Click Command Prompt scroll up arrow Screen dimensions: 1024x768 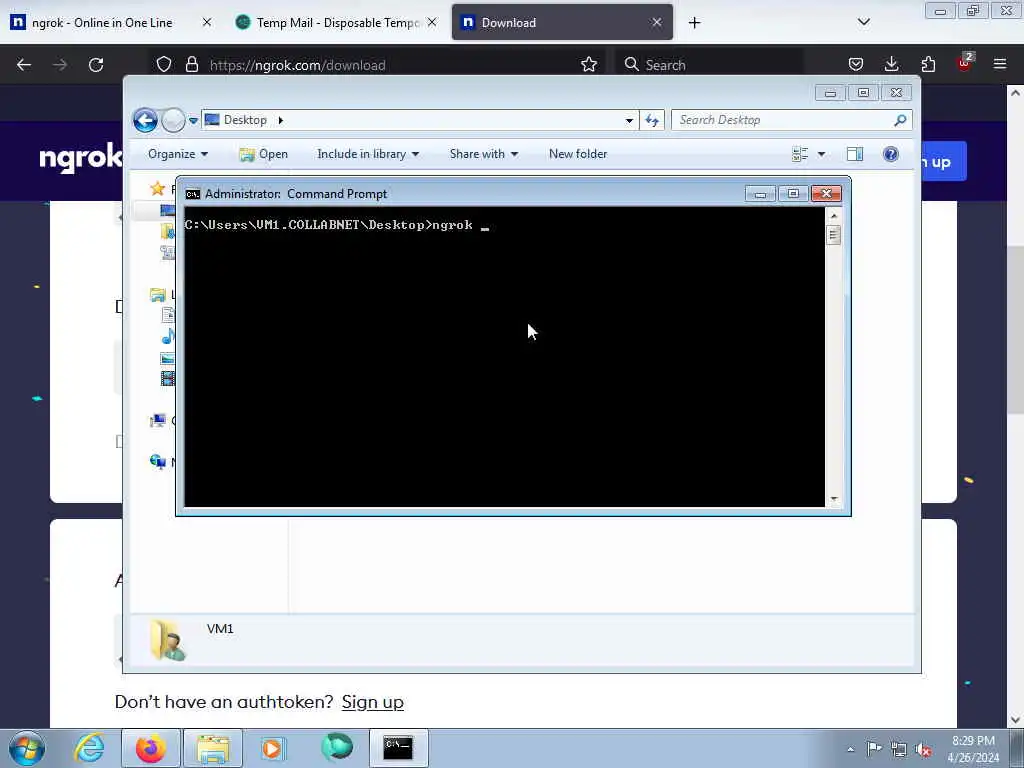tap(833, 216)
